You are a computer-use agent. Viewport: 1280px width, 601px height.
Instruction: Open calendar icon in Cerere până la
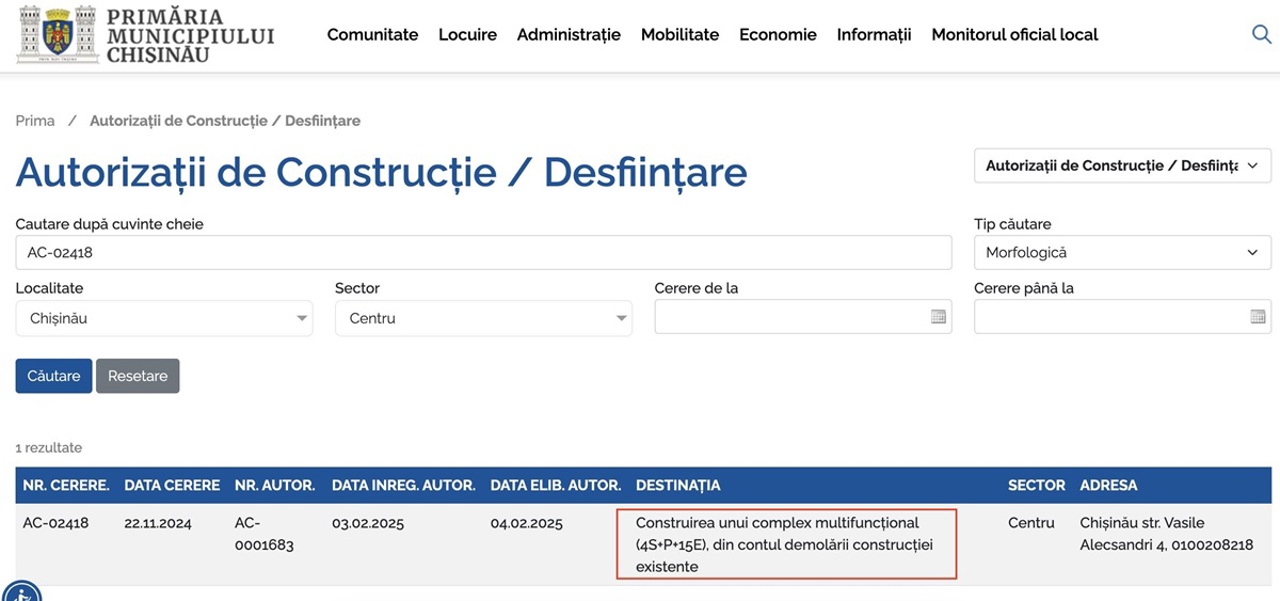(x=1258, y=317)
